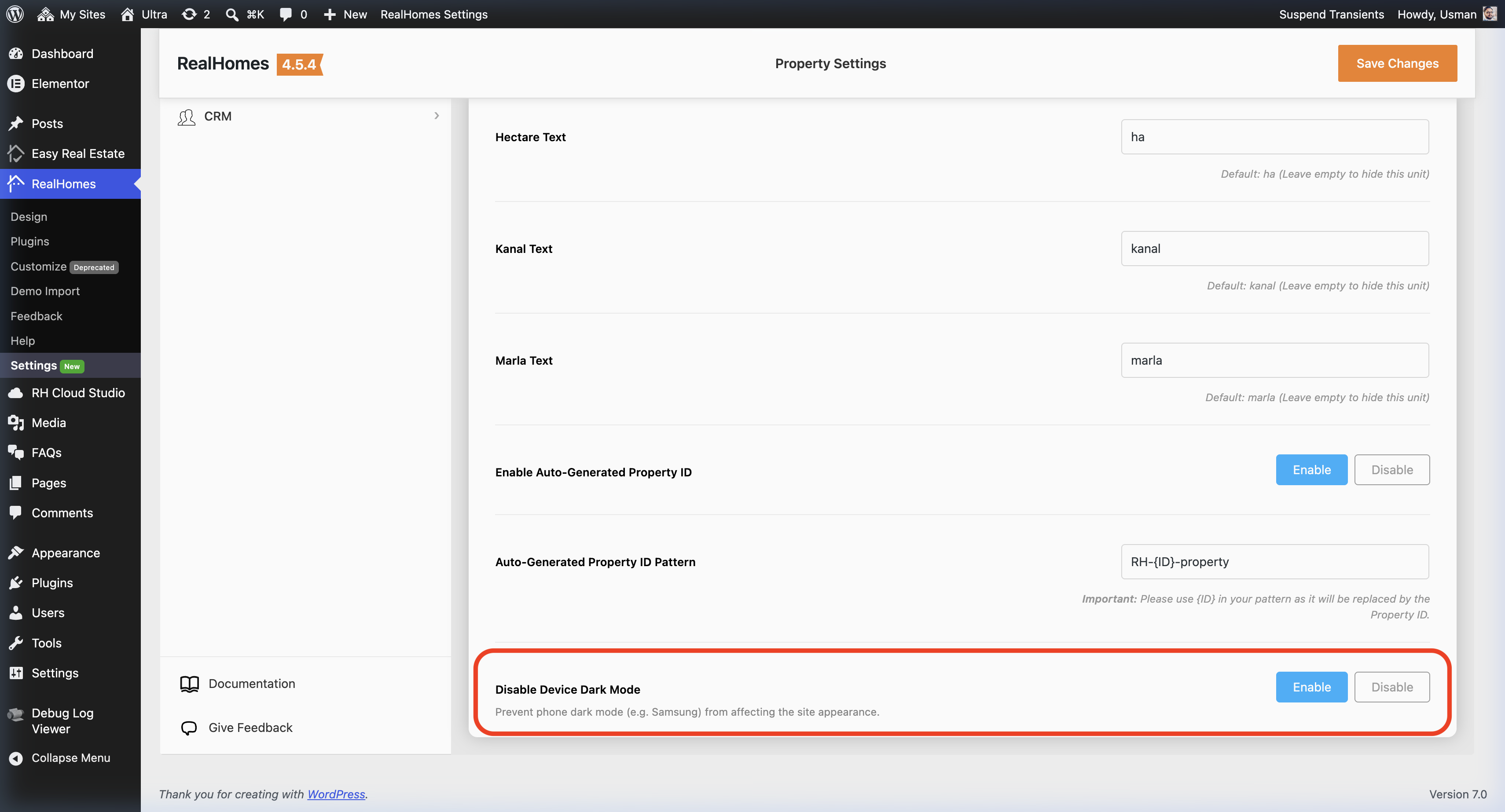Open Howdy, Usman account menu
Screen dimensions: 1505x812
coord(1446,14)
